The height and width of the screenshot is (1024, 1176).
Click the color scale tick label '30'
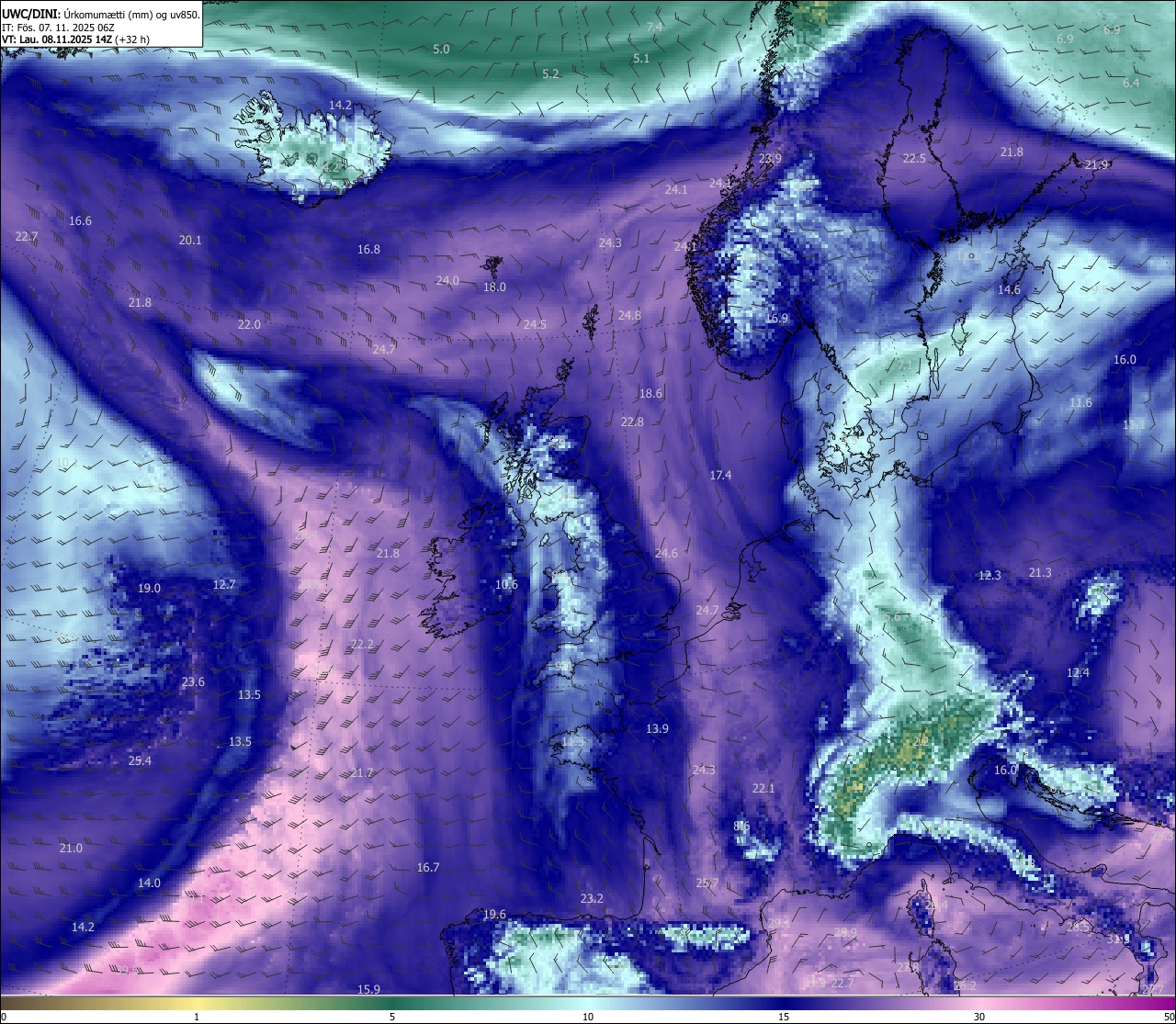(979, 1017)
